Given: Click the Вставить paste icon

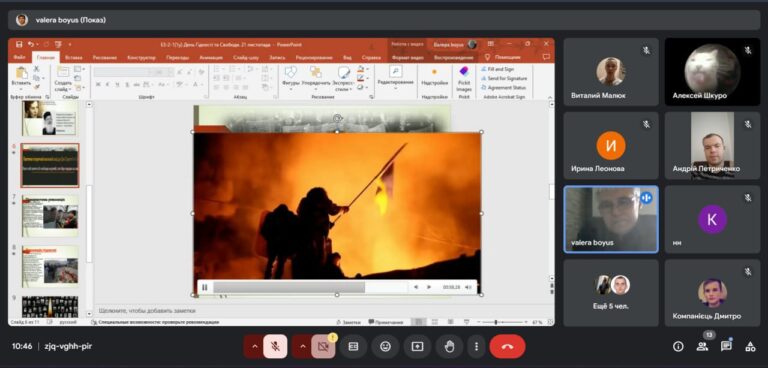Looking at the screenshot, I should pos(21,74).
